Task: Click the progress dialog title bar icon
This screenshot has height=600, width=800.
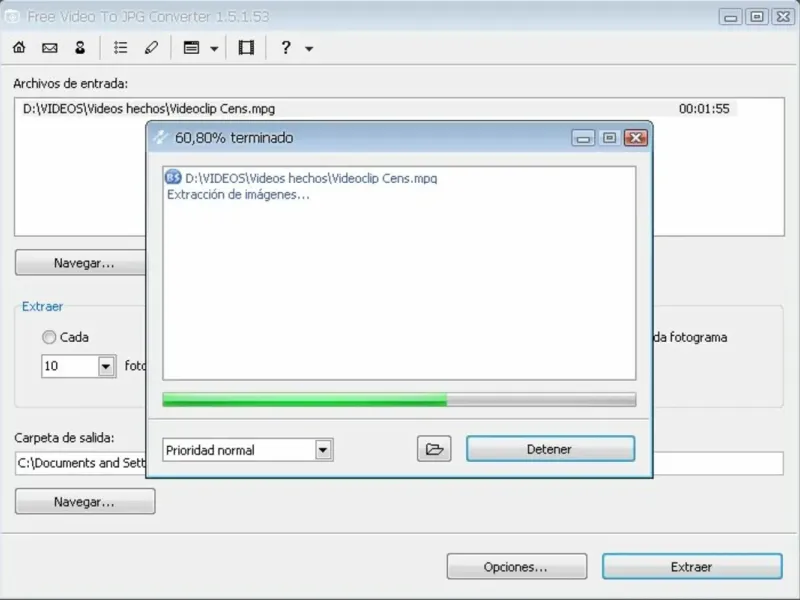Action: click(160, 137)
